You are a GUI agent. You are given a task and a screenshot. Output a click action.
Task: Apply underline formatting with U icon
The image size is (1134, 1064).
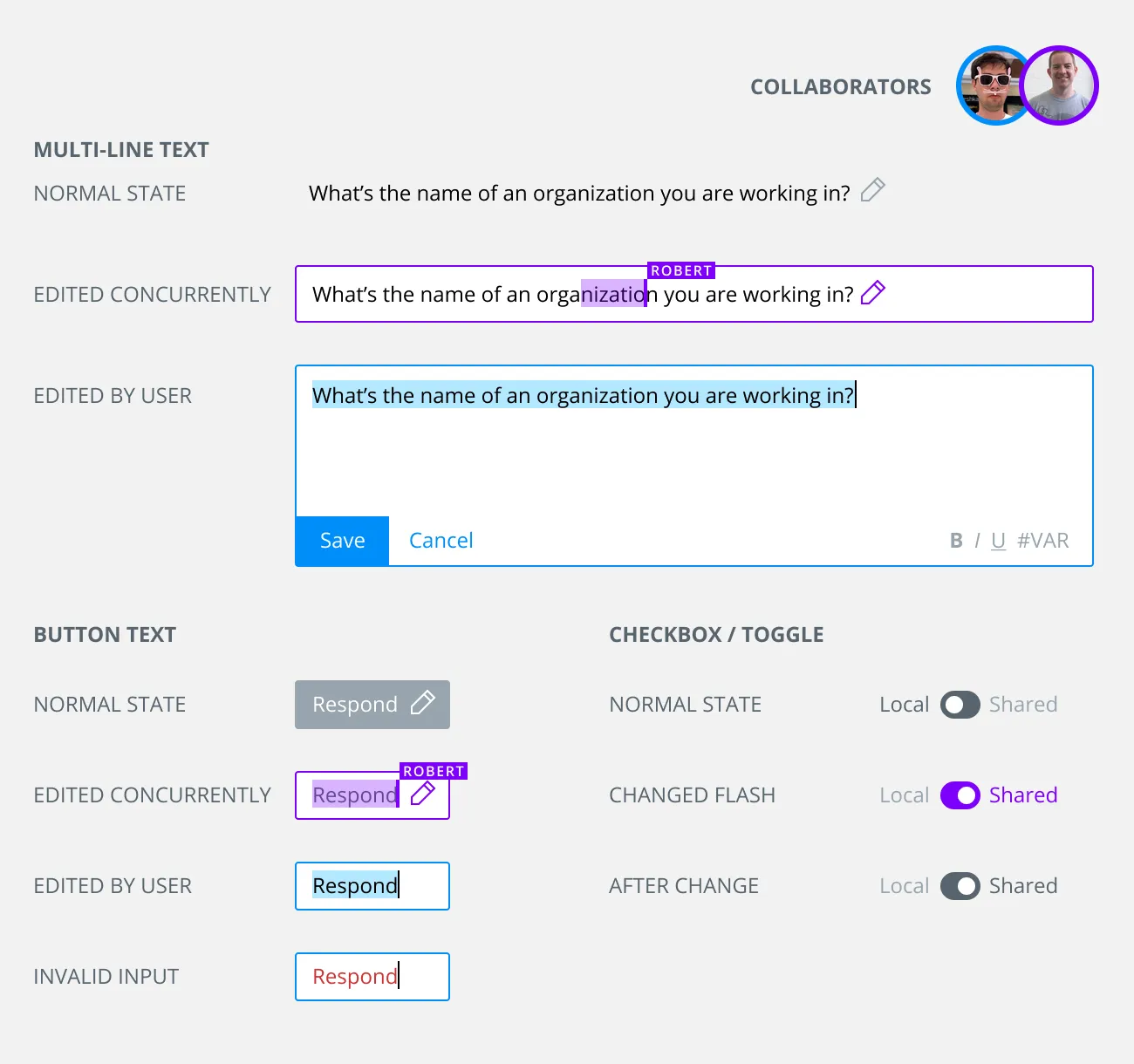coord(999,541)
